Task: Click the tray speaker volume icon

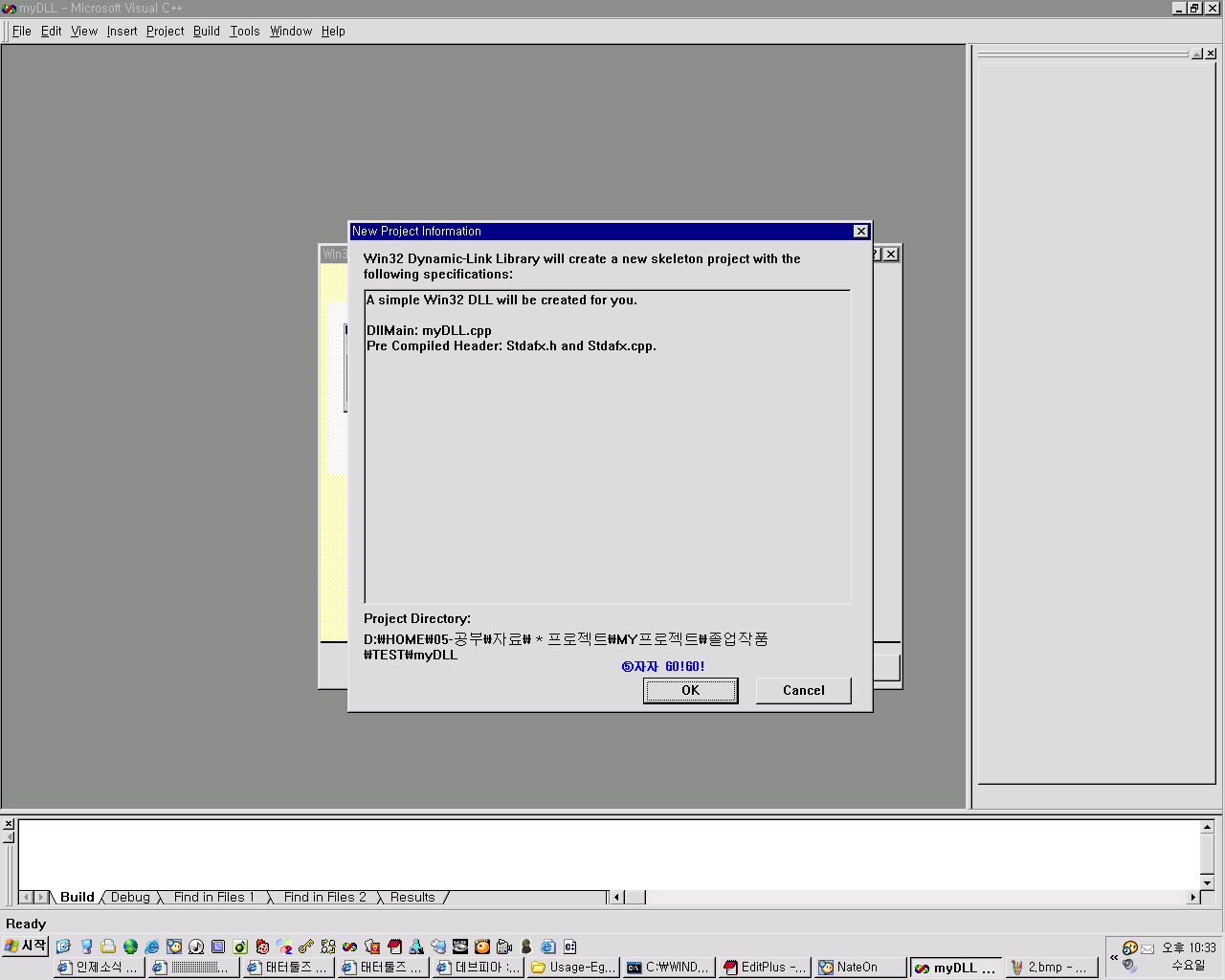Action: (1129, 966)
